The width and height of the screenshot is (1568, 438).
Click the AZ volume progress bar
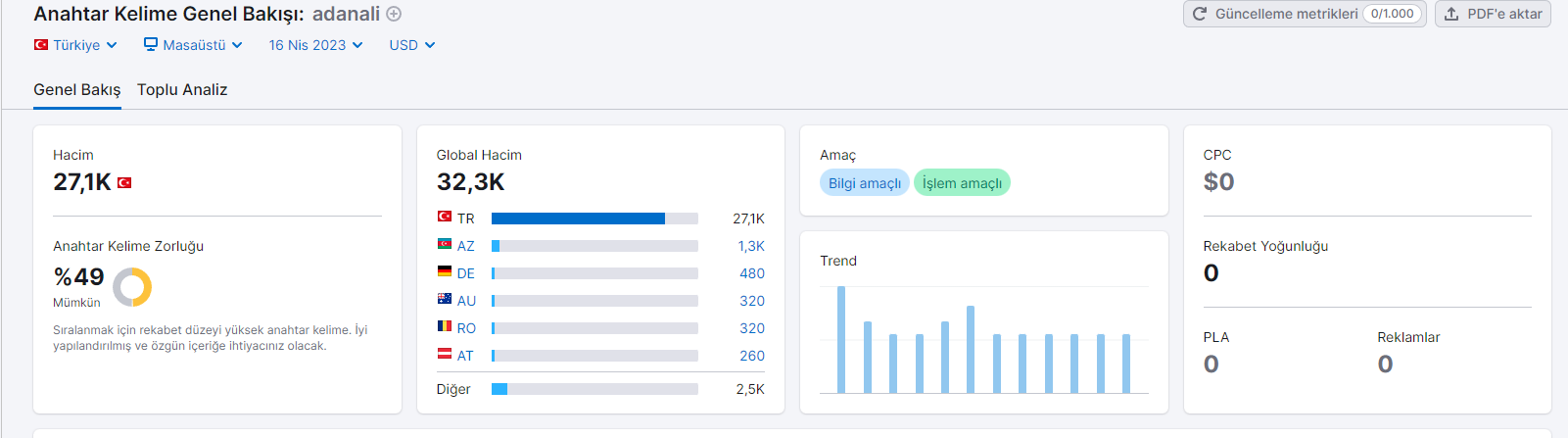tap(594, 246)
